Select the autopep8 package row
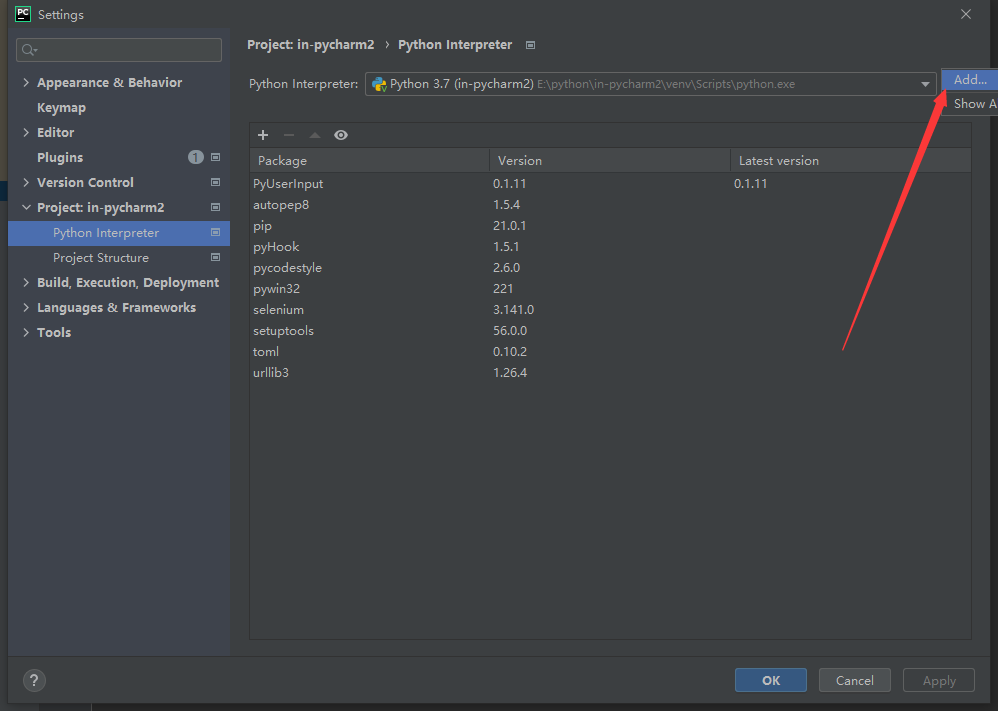Screen dimensions: 998x711 (x=610, y=204)
